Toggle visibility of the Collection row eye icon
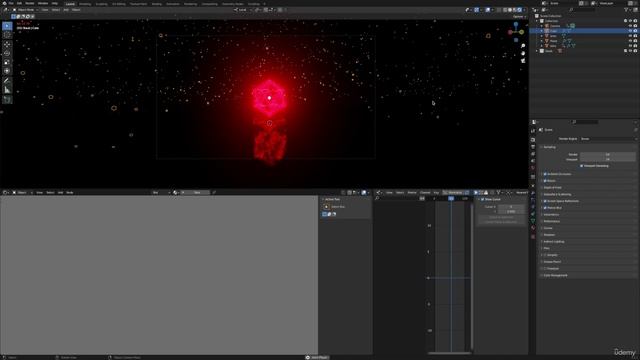 [x=630, y=21]
